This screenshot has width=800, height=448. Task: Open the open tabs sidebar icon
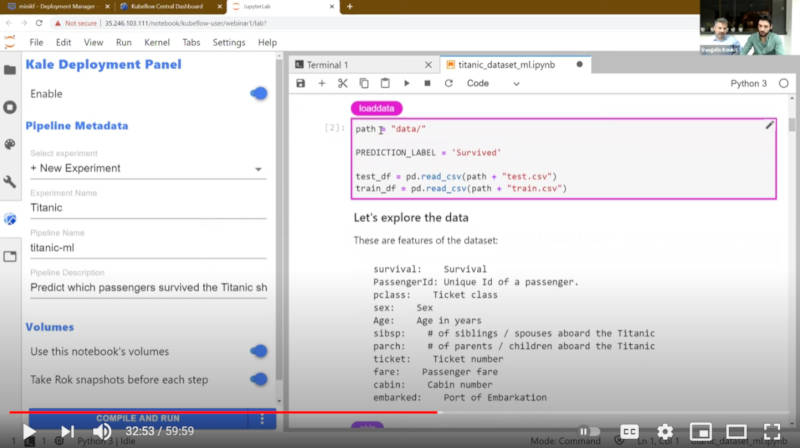pyautogui.click(x=10, y=256)
